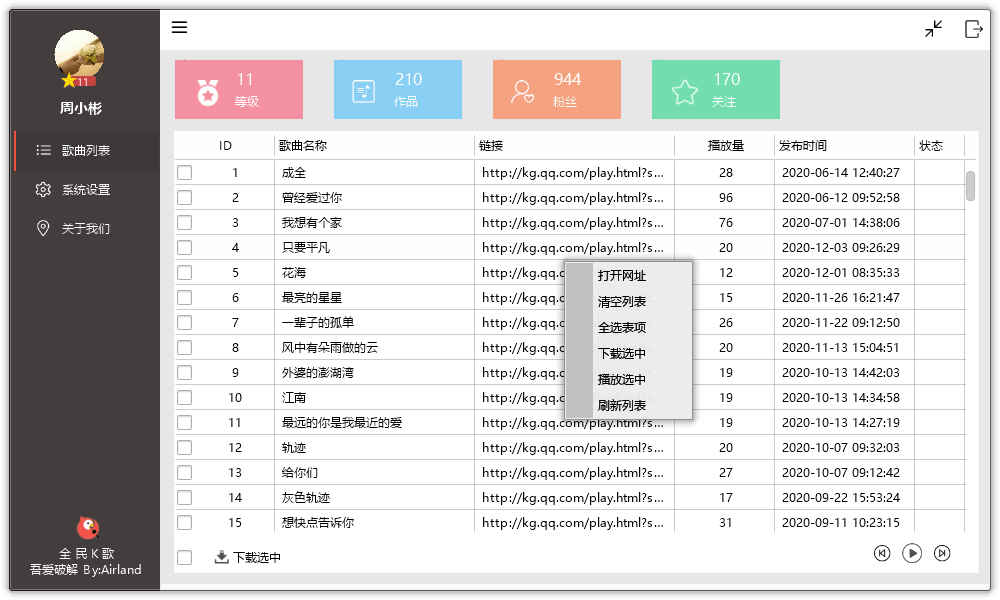This screenshot has height=600, width=1000.
Task: Click the previous-track icon at bottom right
Action: pyautogui.click(x=882, y=553)
